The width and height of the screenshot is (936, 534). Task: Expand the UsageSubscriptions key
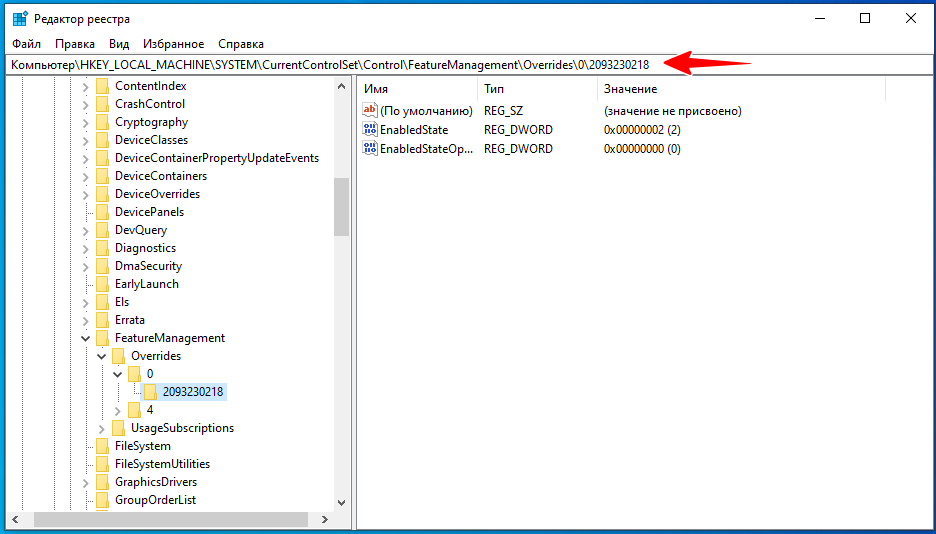coord(101,428)
